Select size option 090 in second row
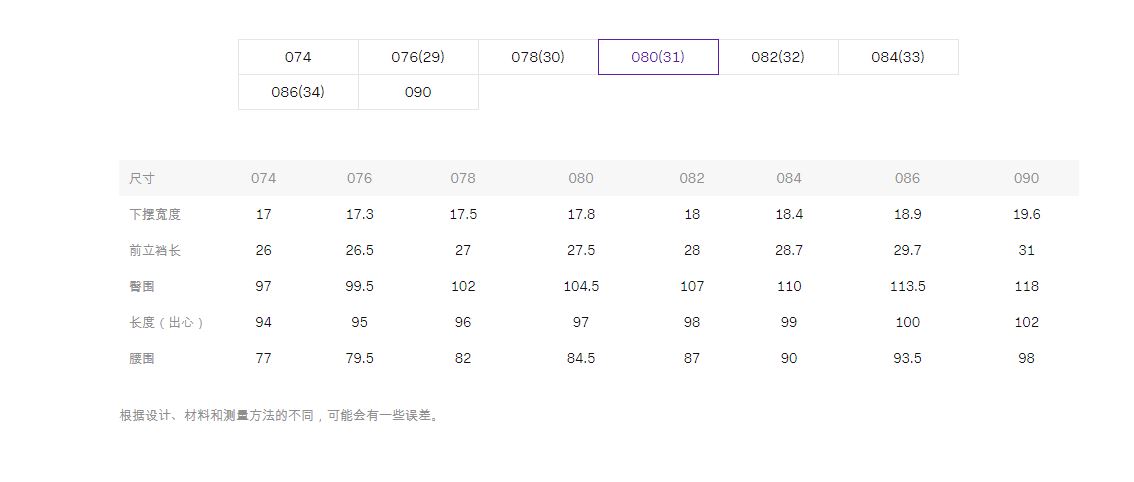Screen dimensions: 1134x482 (418, 92)
